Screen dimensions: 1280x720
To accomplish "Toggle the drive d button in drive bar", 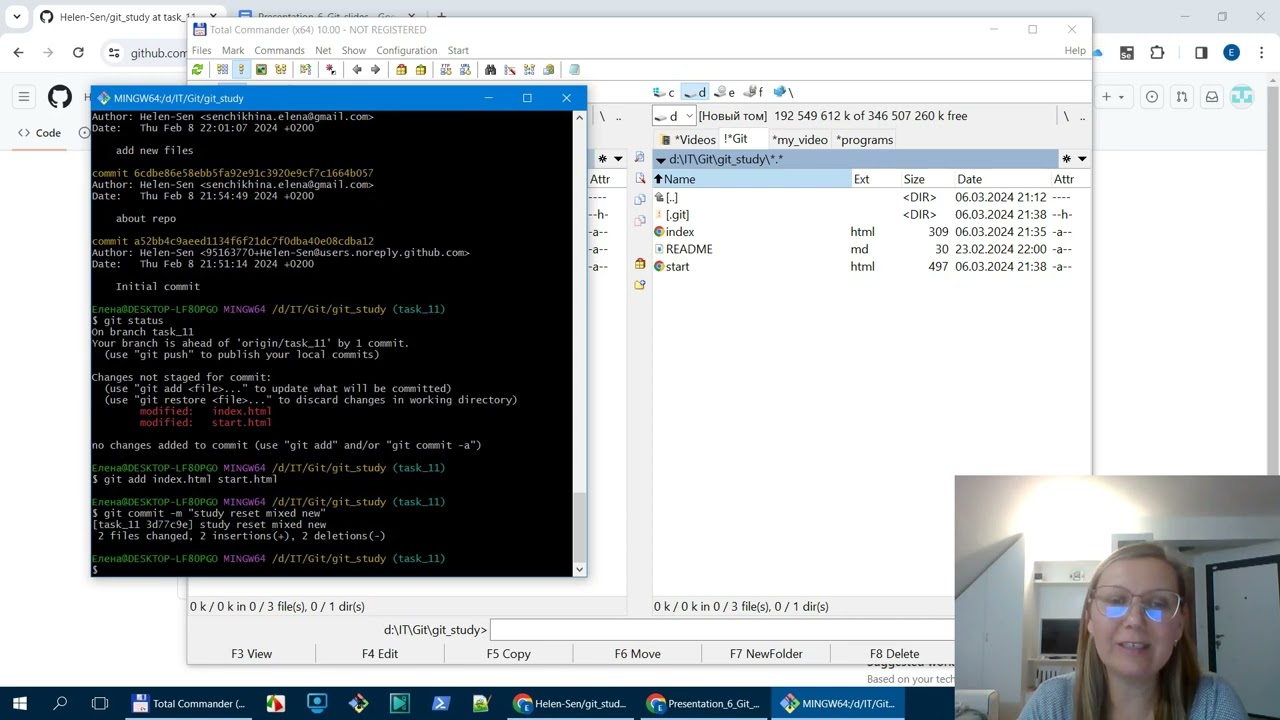I will click(695, 93).
